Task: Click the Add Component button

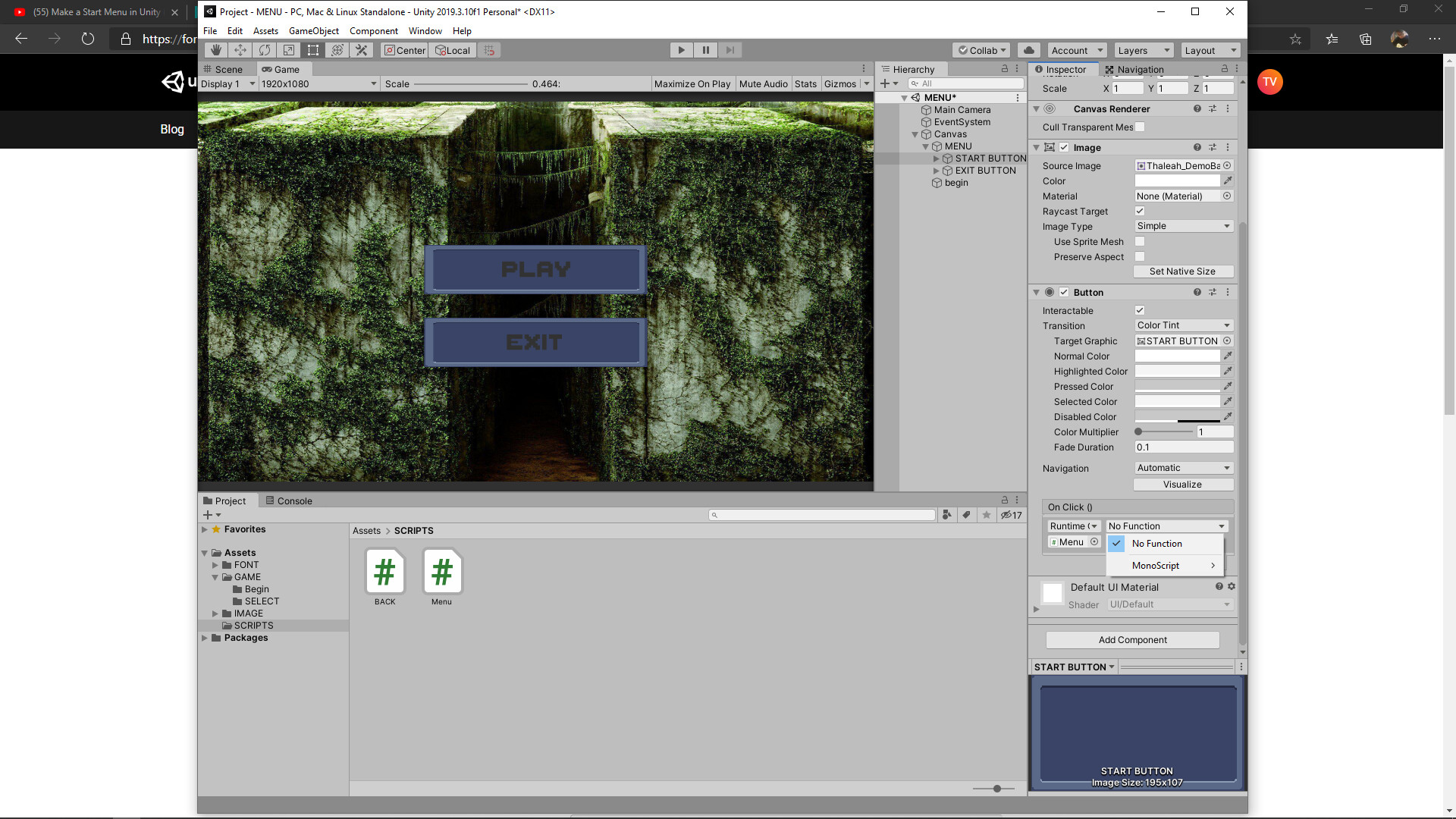Action: [1132, 640]
